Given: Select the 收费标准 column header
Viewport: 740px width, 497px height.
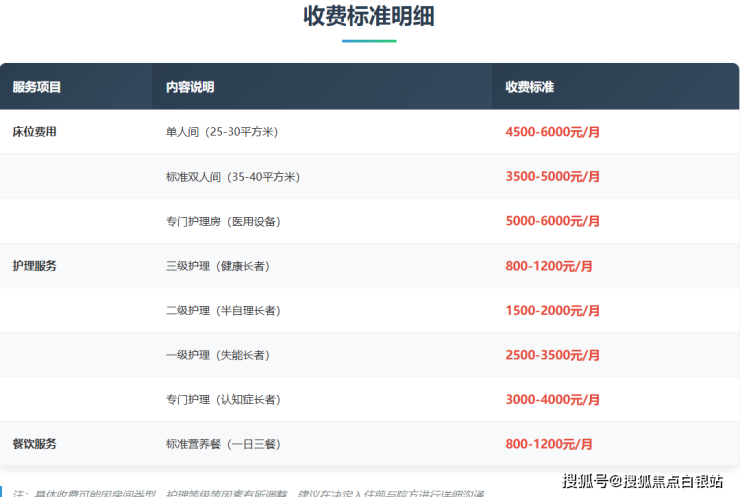Looking at the screenshot, I should pyautogui.click(x=529, y=87).
